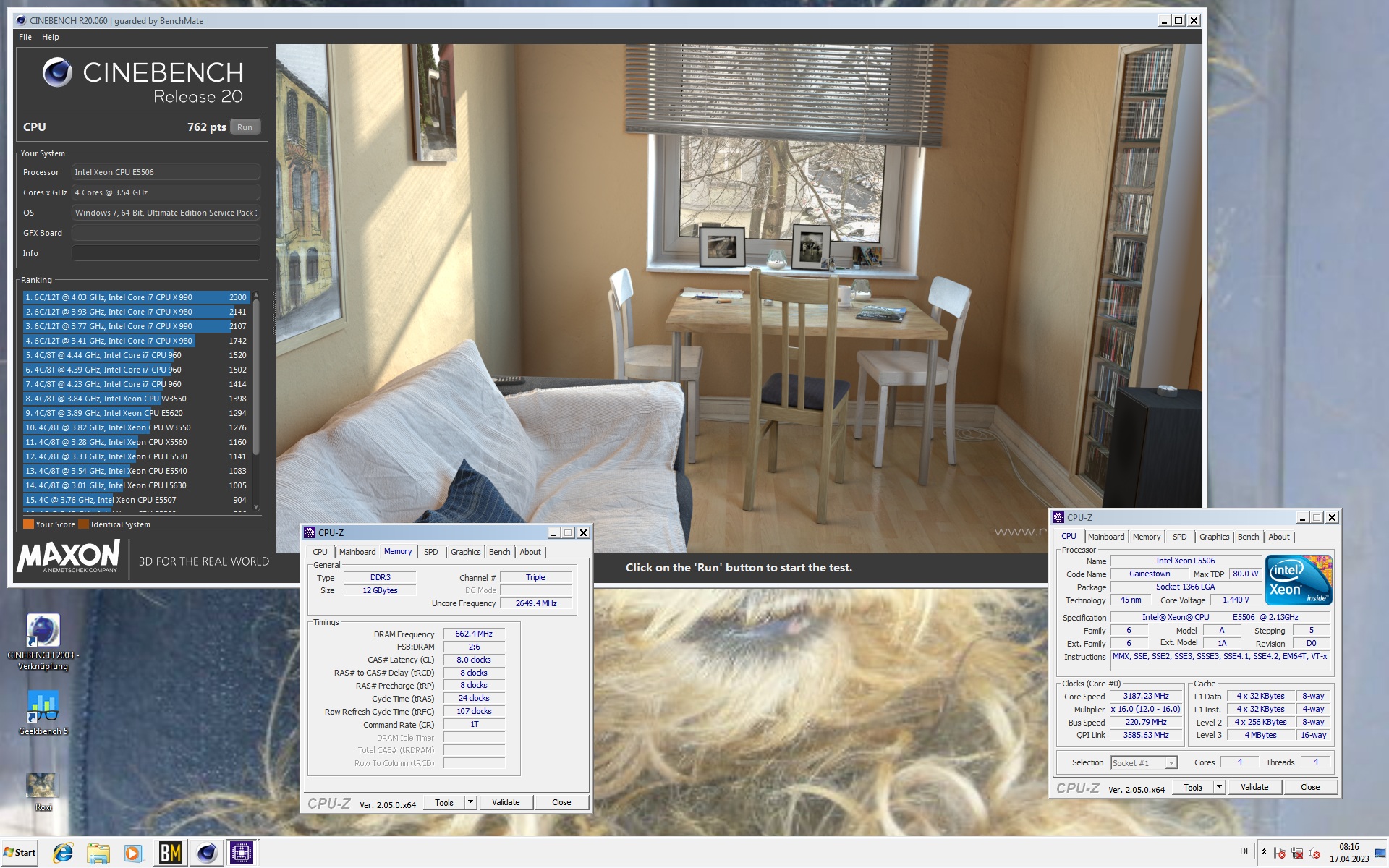Image resolution: width=1389 pixels, height=868 pixels.
Task: Click Tools button in CPU-Z CPU window
Action: pyautogui.click(x=1193, y=787)
